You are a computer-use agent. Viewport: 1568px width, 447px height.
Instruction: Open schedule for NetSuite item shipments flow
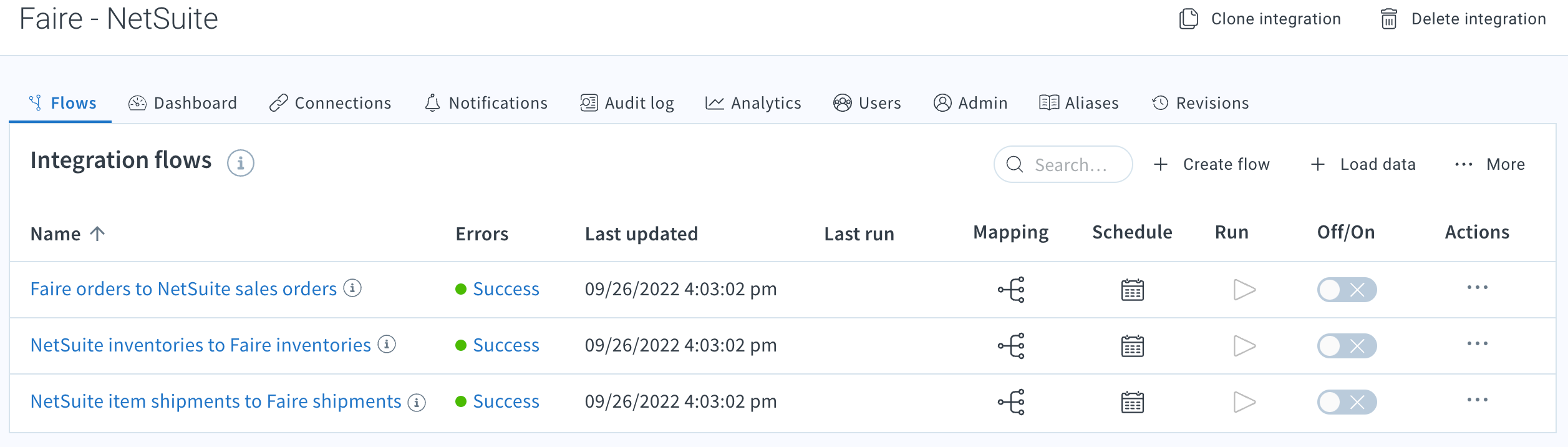[1132, 402]
